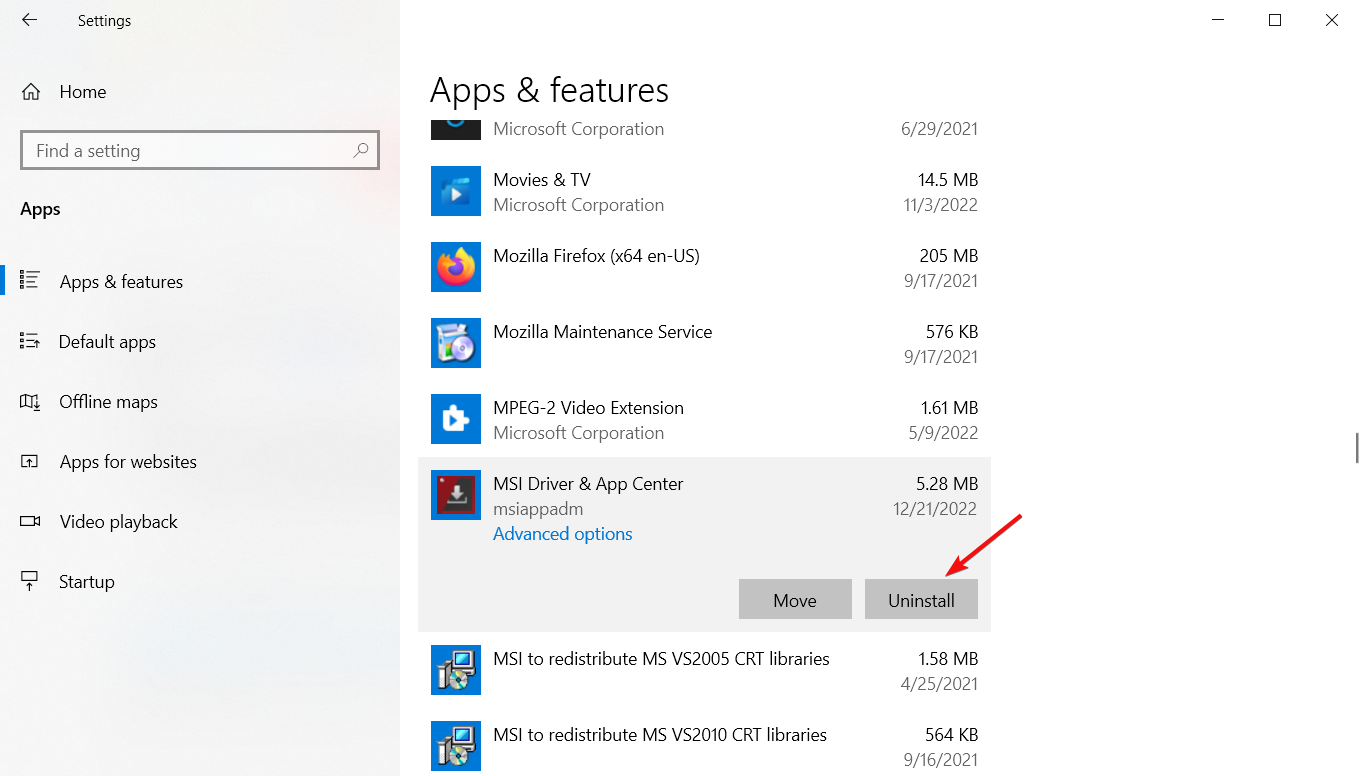This screenshot has width=1361, height=776.
Task: Click the vertical scrollbar thumb
Action: [1356, 447]
